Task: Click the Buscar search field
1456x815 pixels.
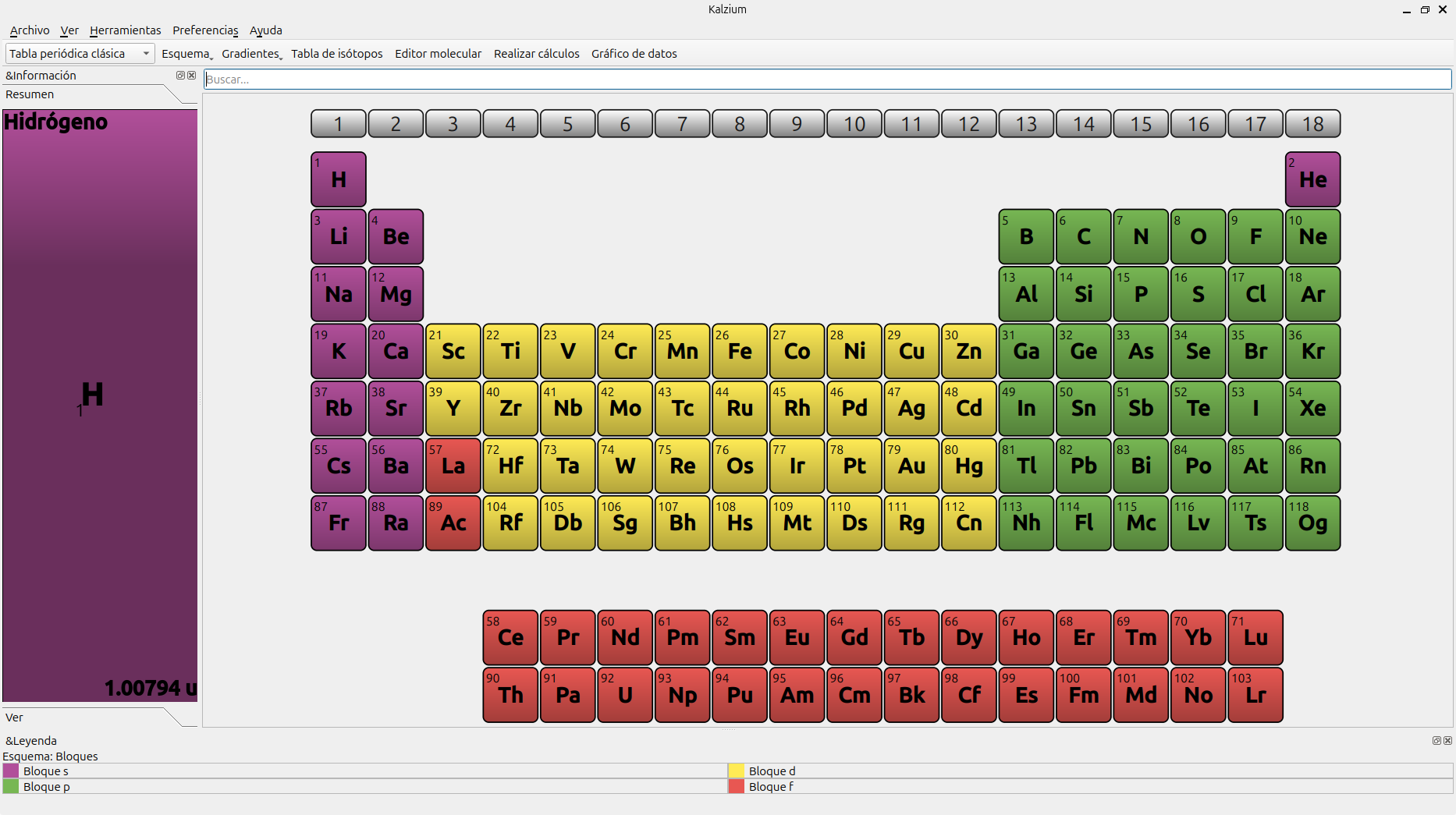Action: [827, 80]
